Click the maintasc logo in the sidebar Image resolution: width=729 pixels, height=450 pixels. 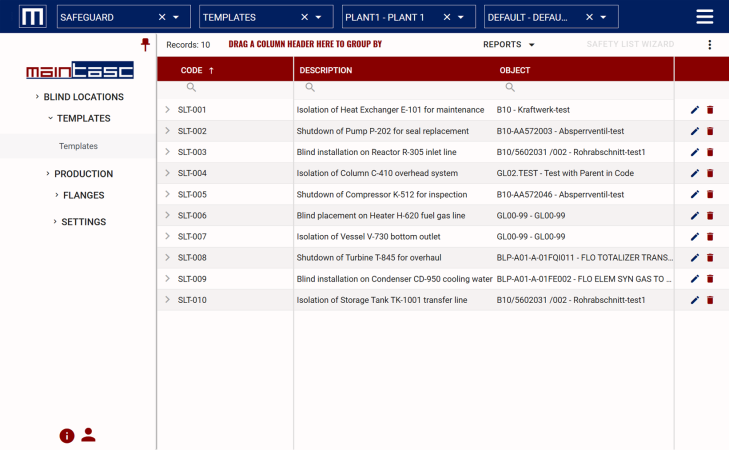(80, 70)
